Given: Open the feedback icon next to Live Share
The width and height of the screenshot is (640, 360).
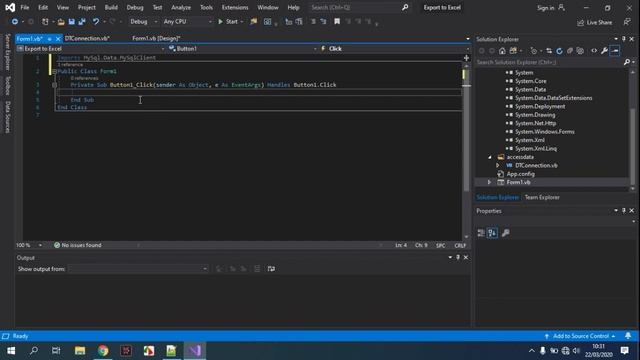Looking at the screenshot, I should tap(627, 22).
